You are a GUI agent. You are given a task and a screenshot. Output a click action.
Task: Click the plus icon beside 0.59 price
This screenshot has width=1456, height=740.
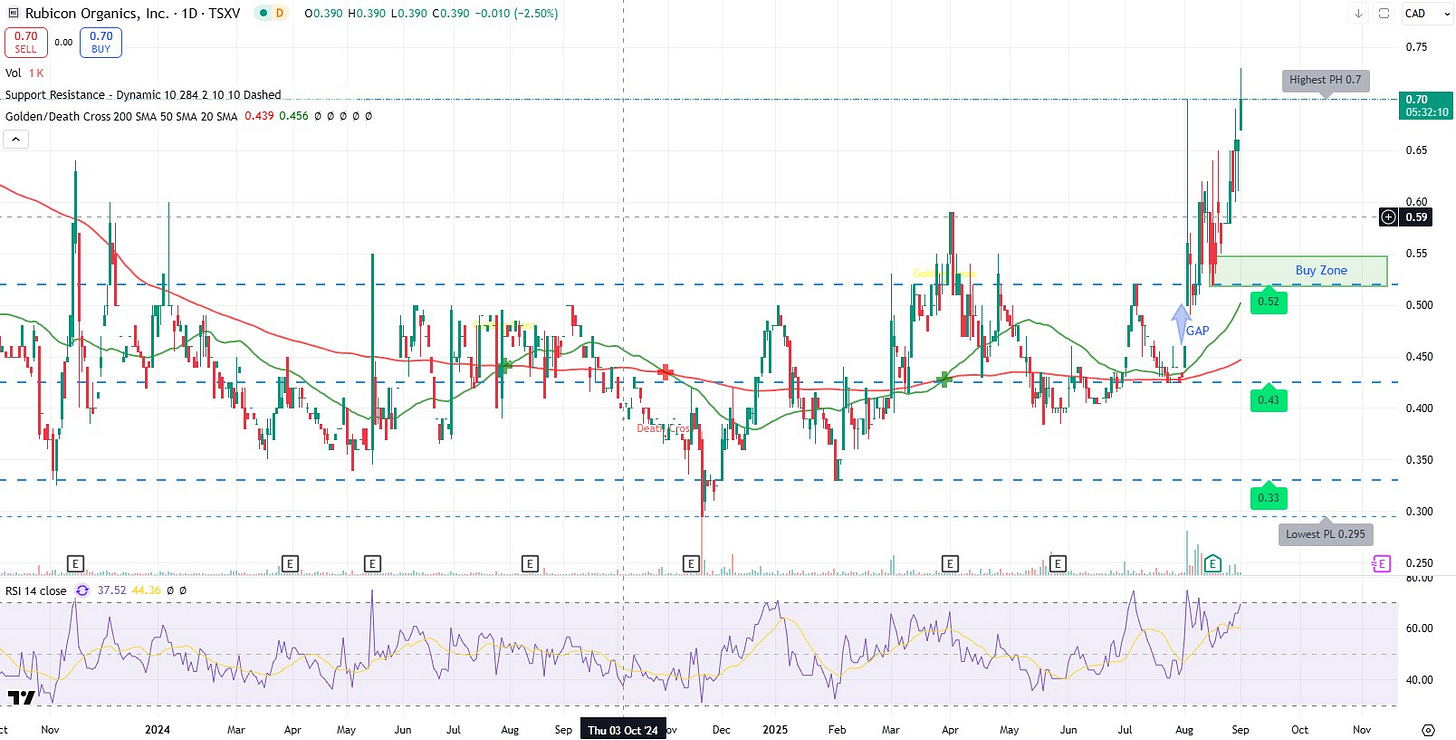tap(1388, 216)
